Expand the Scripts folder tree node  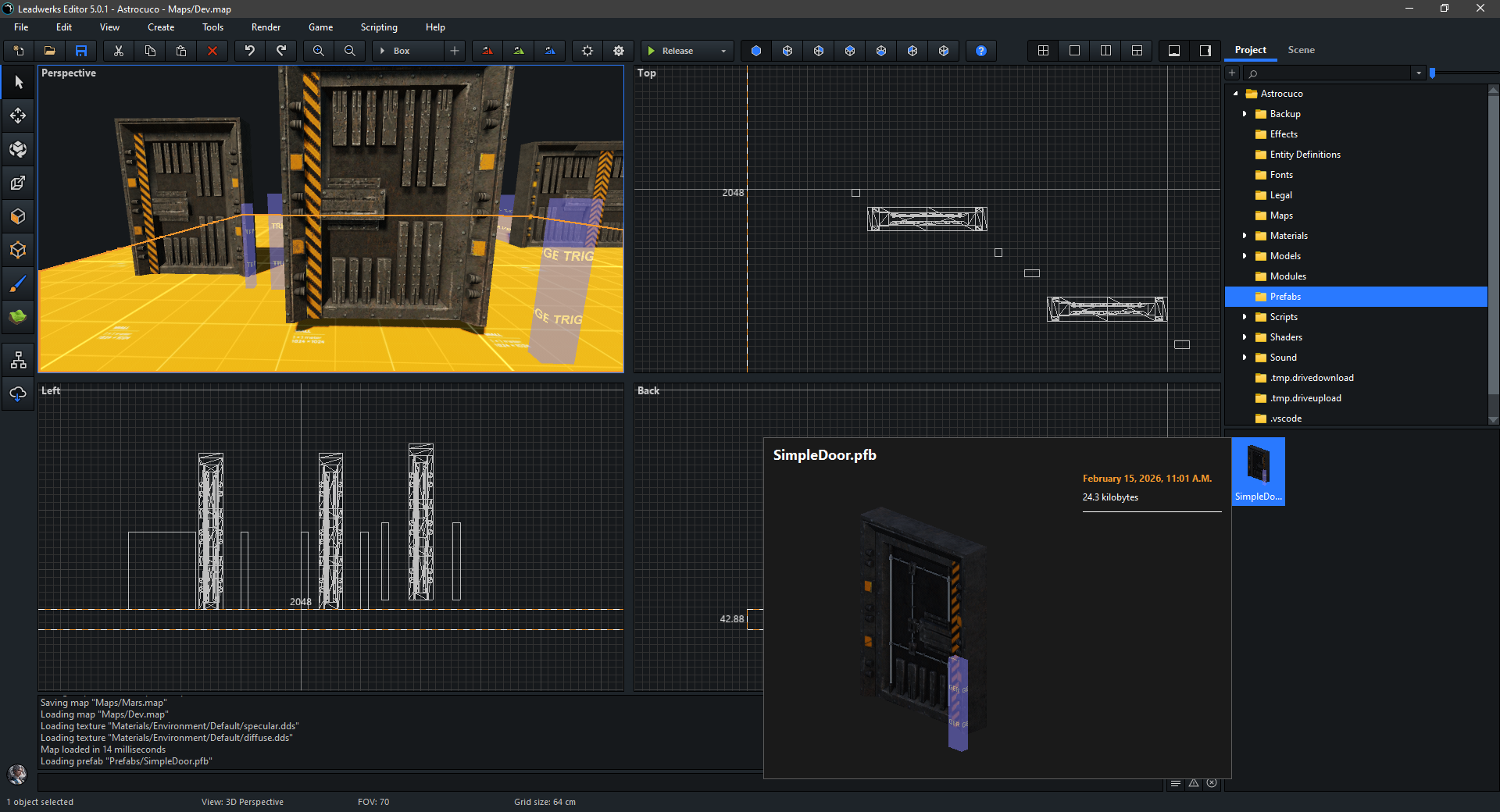[x=1245, y=317]
